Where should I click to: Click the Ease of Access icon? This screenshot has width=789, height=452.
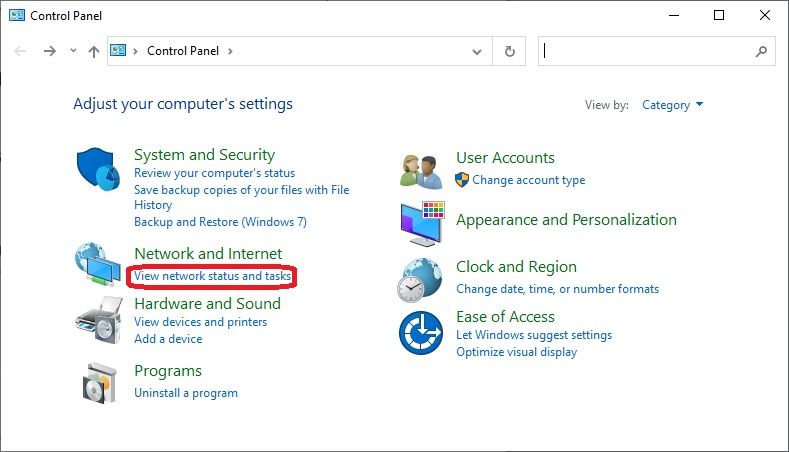421,333
